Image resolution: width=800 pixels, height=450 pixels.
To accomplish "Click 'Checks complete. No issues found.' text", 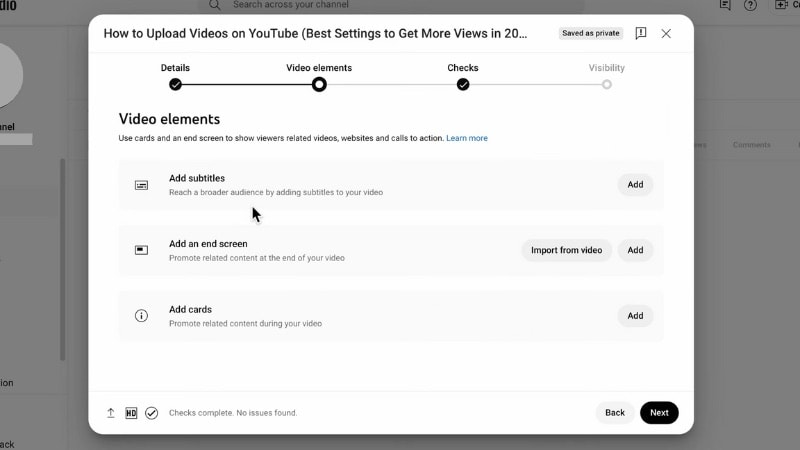I will click(233, 413).
